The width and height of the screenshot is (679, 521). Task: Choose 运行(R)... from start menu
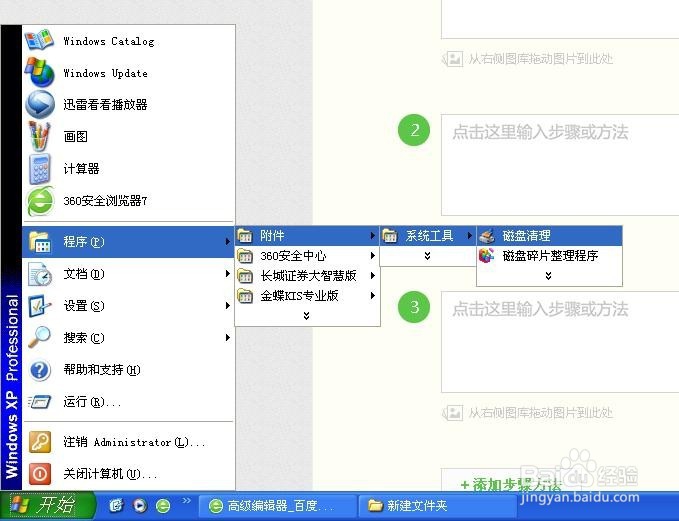pos(128,402)
